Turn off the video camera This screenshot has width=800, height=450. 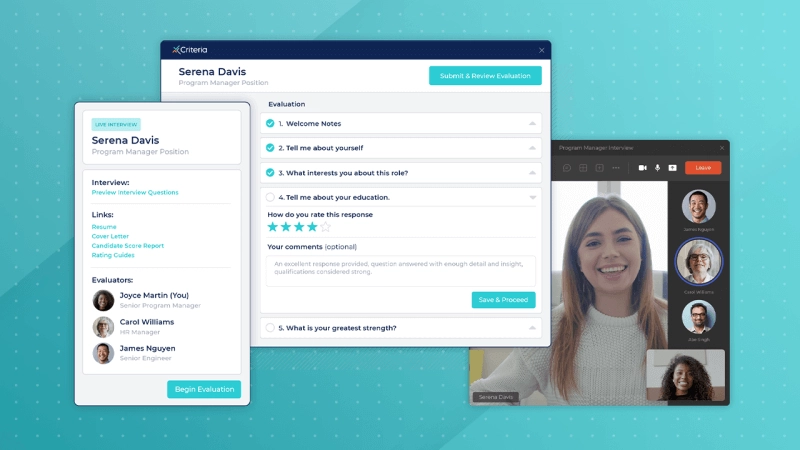click(642, 168)
